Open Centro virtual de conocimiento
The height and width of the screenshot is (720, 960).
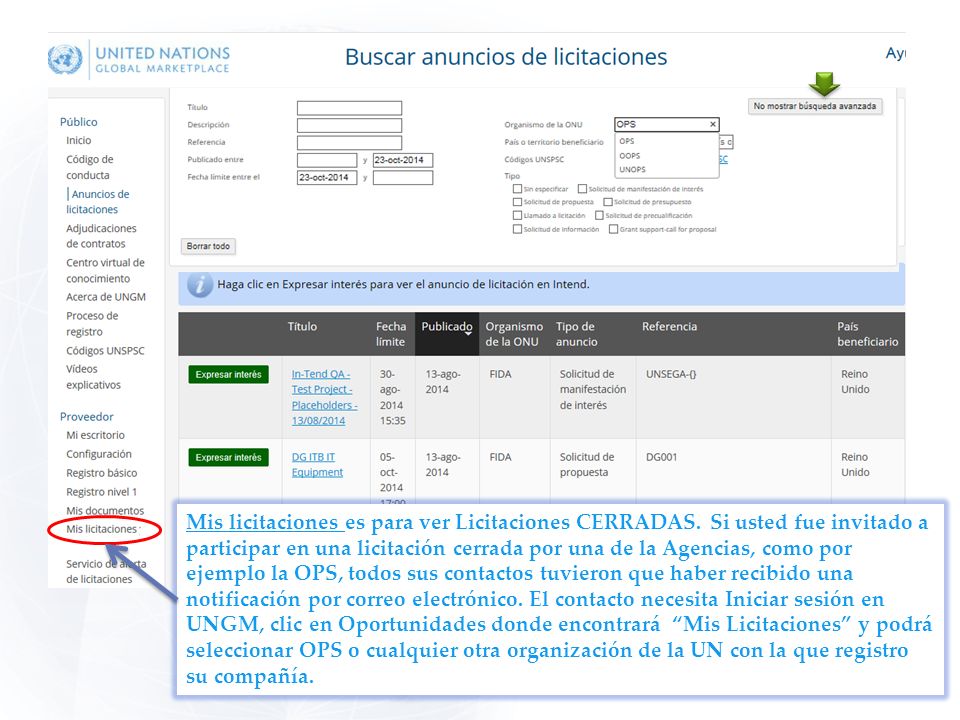click(x=105, y=270)
